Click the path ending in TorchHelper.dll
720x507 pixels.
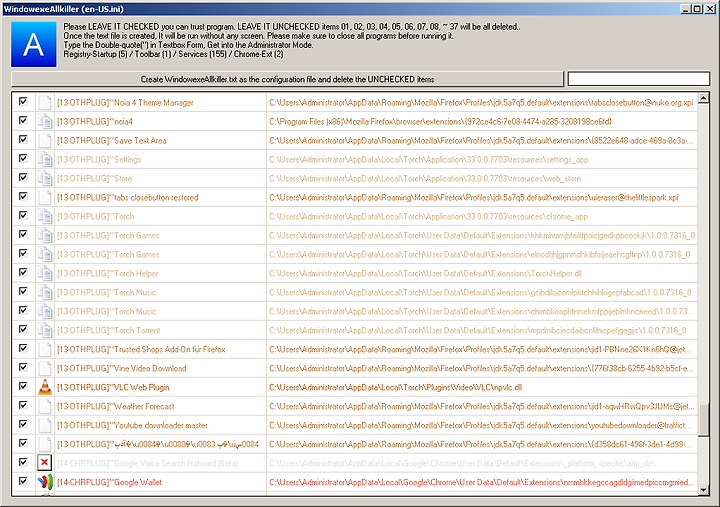coord(425,273)
